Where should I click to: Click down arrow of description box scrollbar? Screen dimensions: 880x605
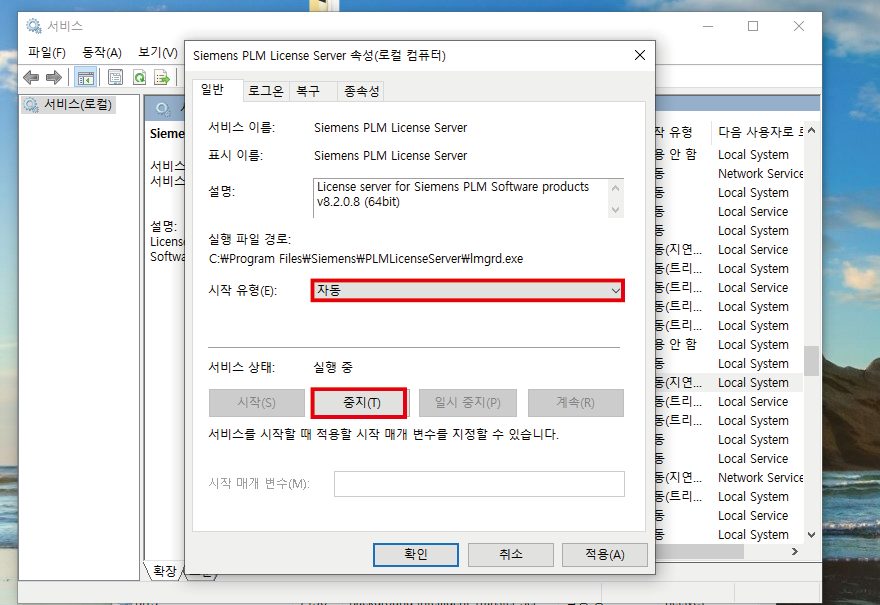(x=616, y=209)
